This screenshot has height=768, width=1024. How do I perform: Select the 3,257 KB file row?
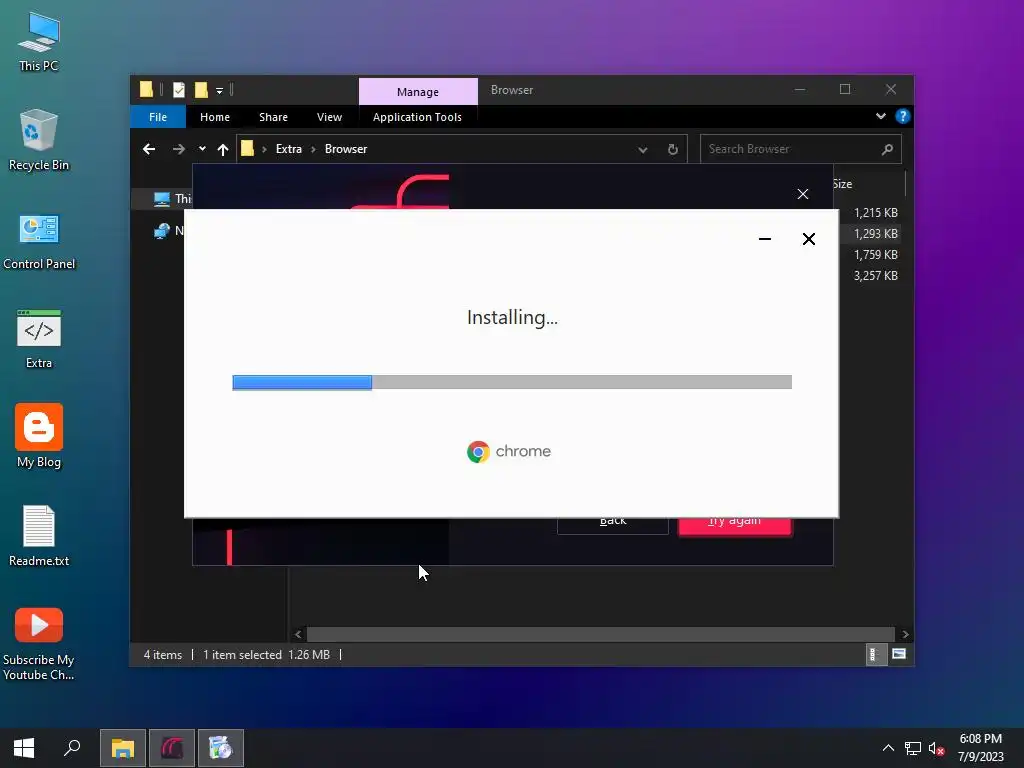[875, 276]
